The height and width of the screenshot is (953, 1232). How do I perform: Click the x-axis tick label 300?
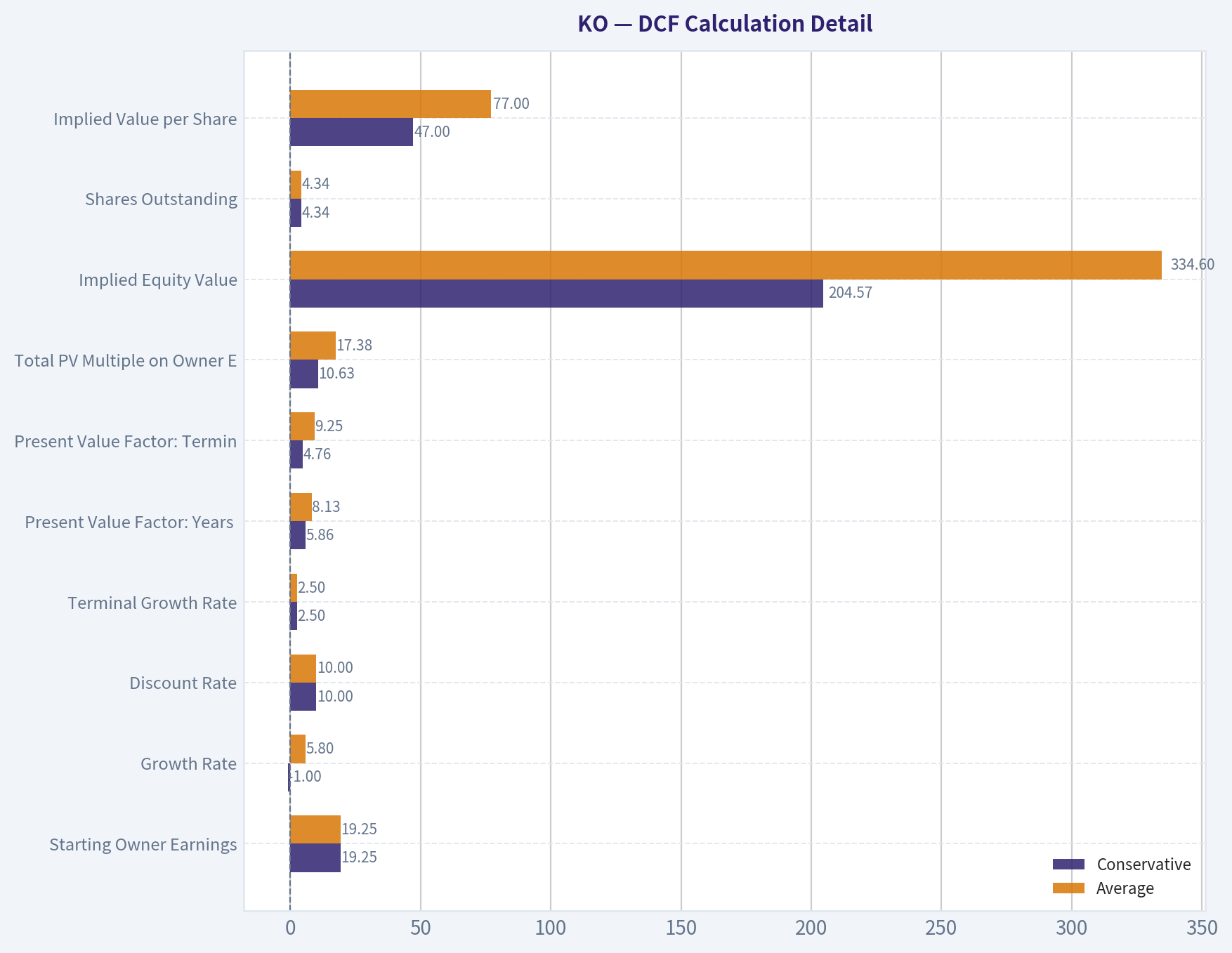1072,928
